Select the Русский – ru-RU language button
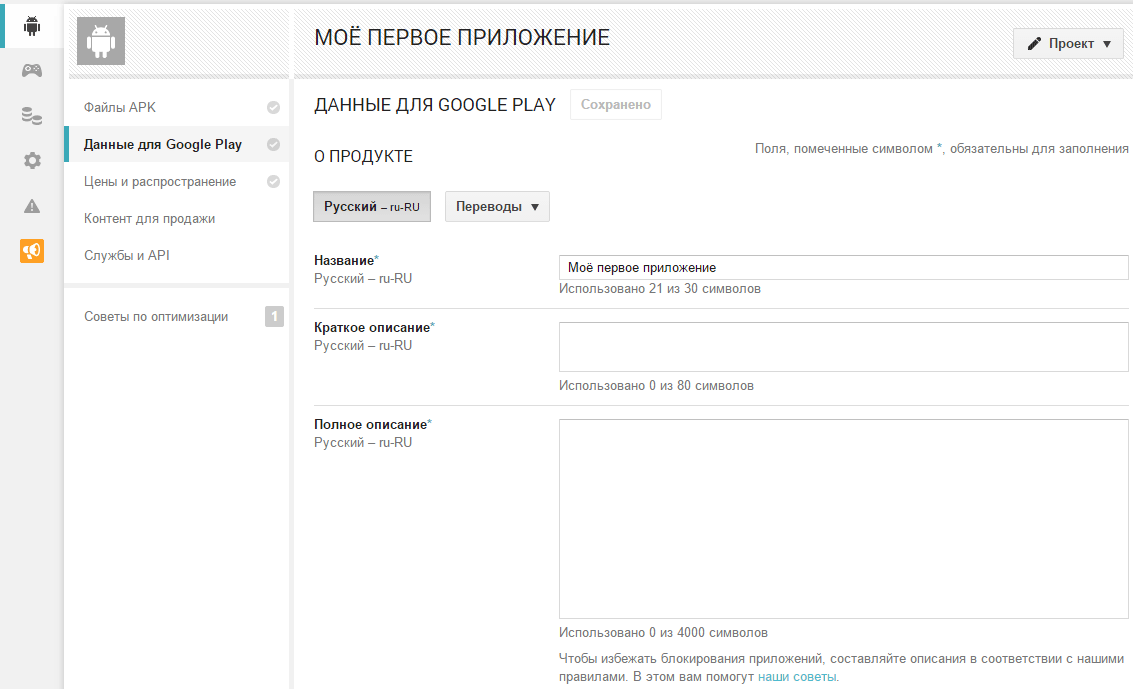Viewport: 1133px width, 689px height. (372, 207)
